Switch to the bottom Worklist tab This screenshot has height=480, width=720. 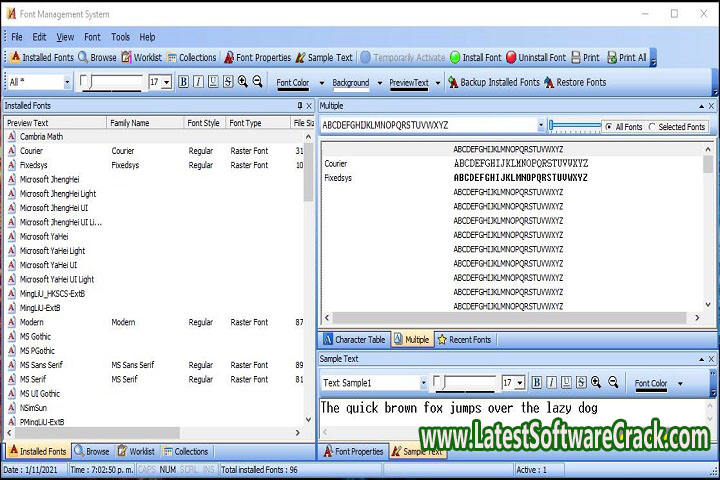136,451
